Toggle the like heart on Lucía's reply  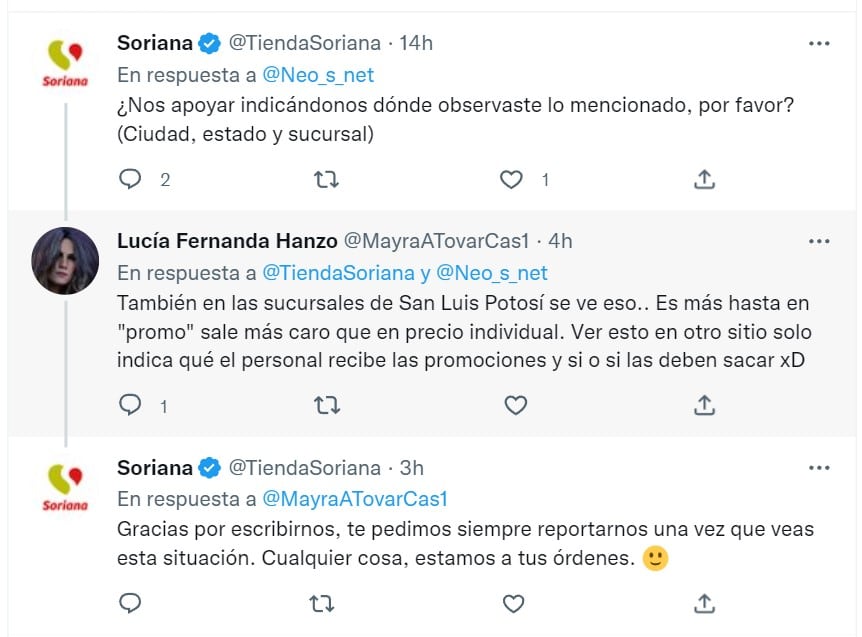514,405
